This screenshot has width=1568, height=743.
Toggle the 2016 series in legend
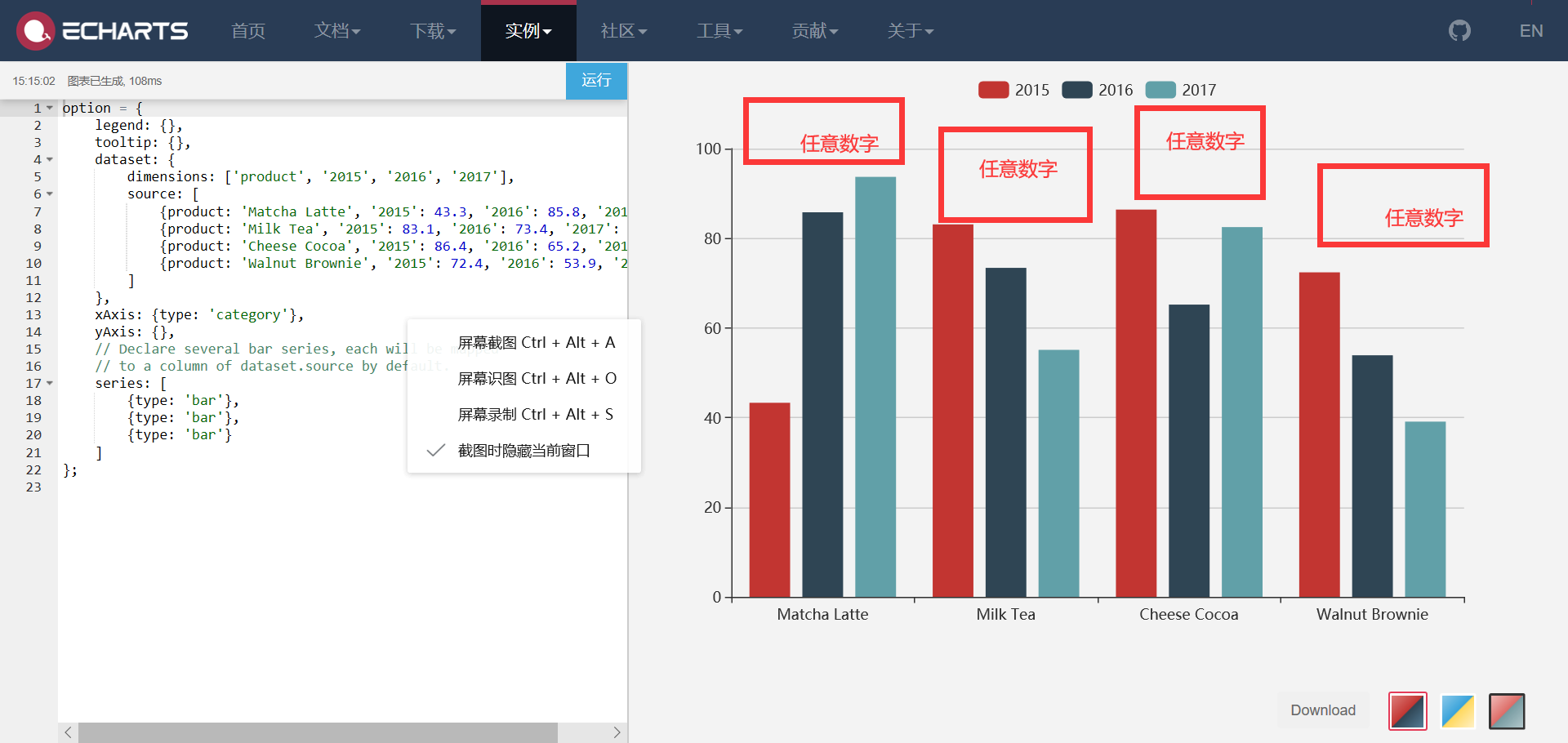coord(1098,90)
